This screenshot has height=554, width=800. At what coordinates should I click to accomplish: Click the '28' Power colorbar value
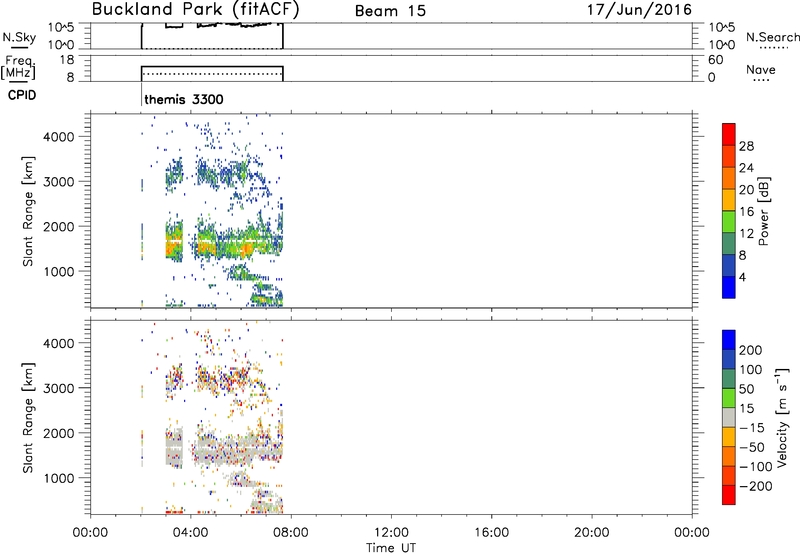746,146
